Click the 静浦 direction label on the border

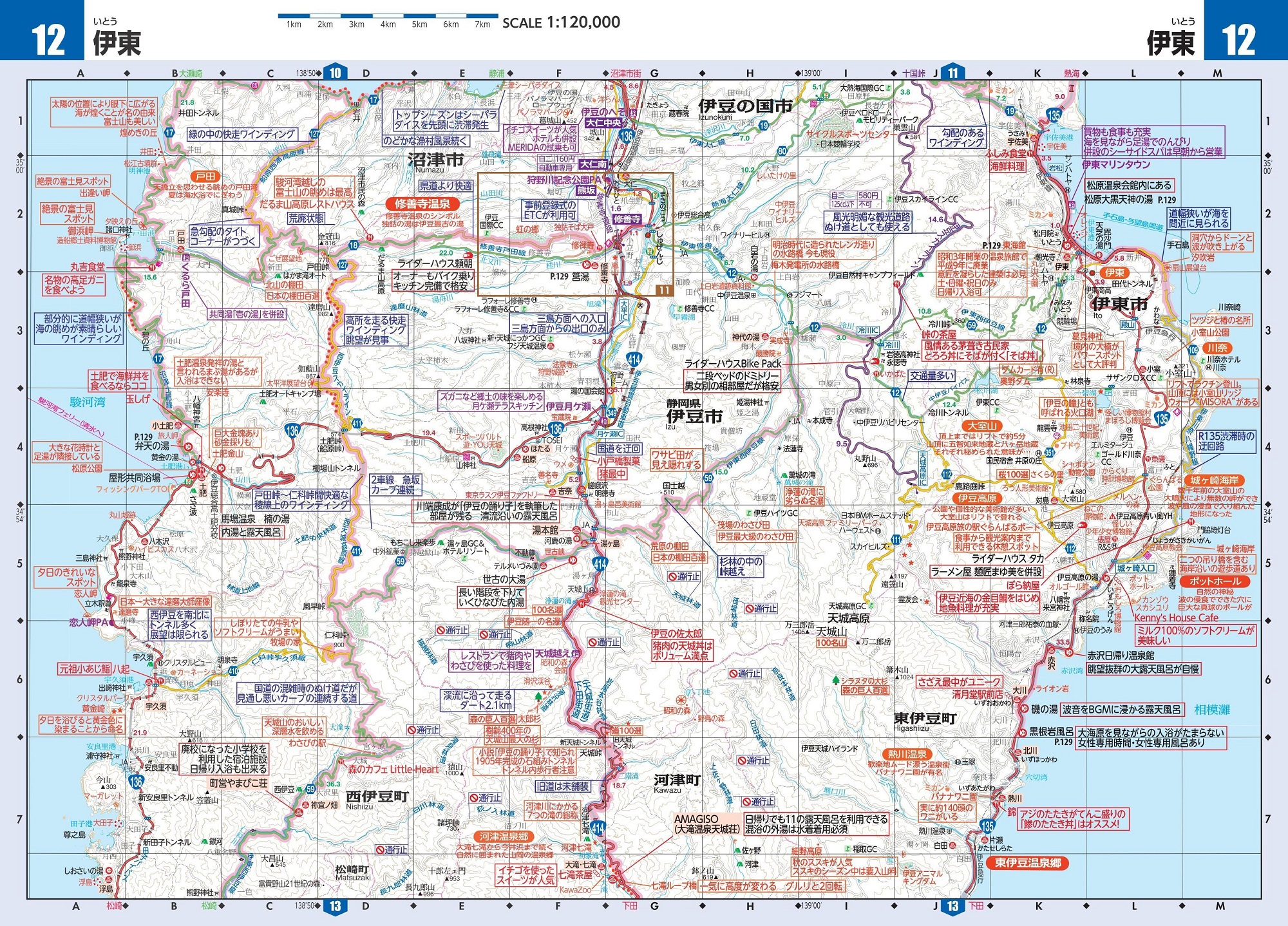497,73
